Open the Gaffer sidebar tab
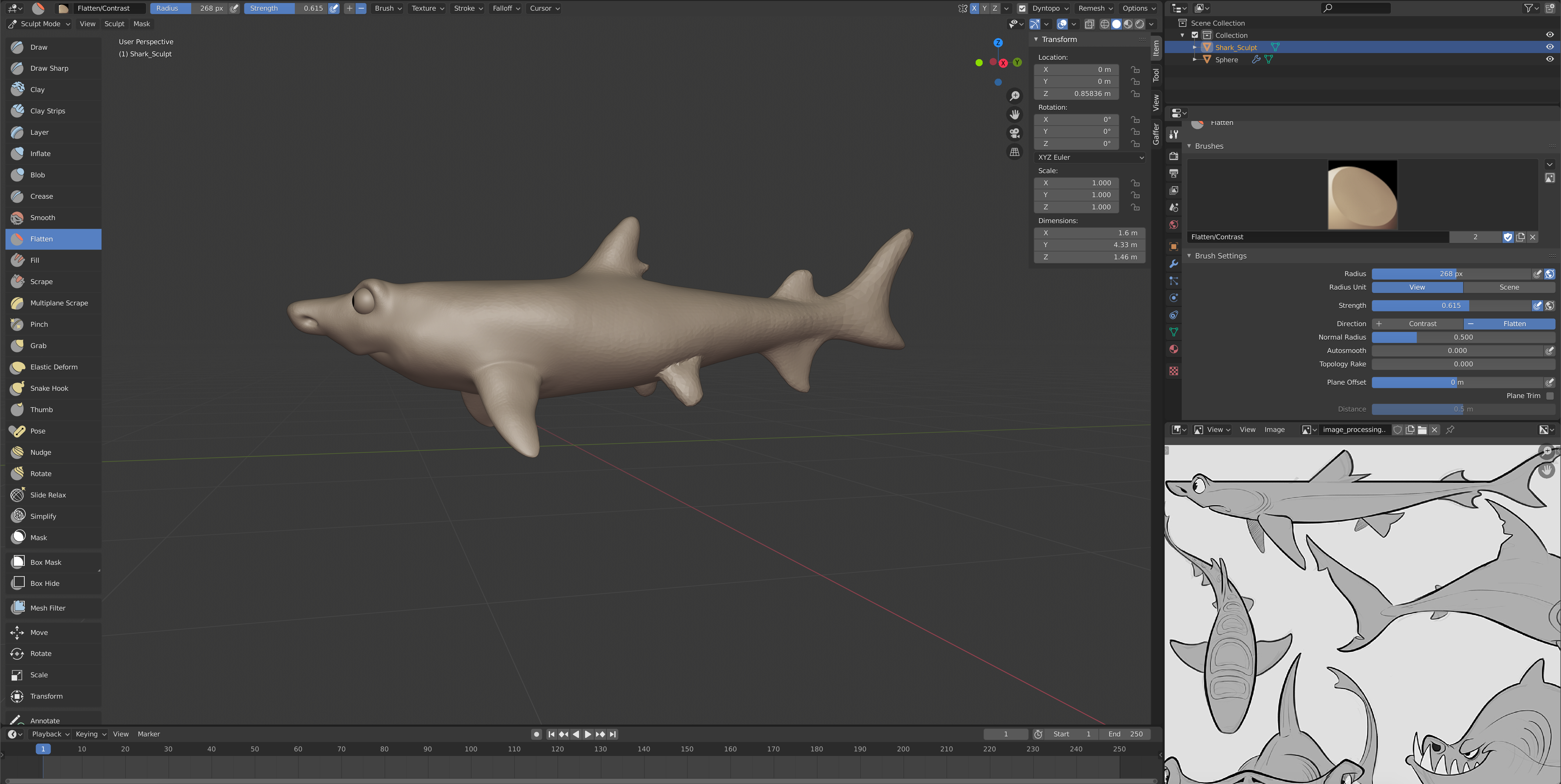 [1156, 134]
